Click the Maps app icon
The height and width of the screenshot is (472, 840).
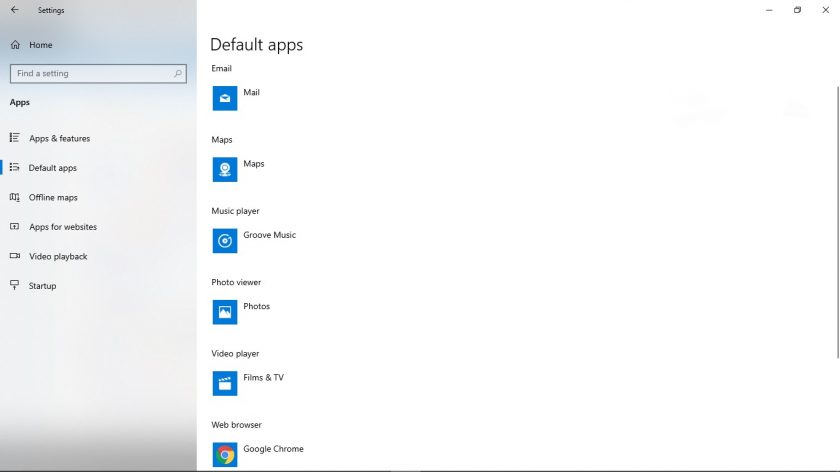click(x=224, y=169)
